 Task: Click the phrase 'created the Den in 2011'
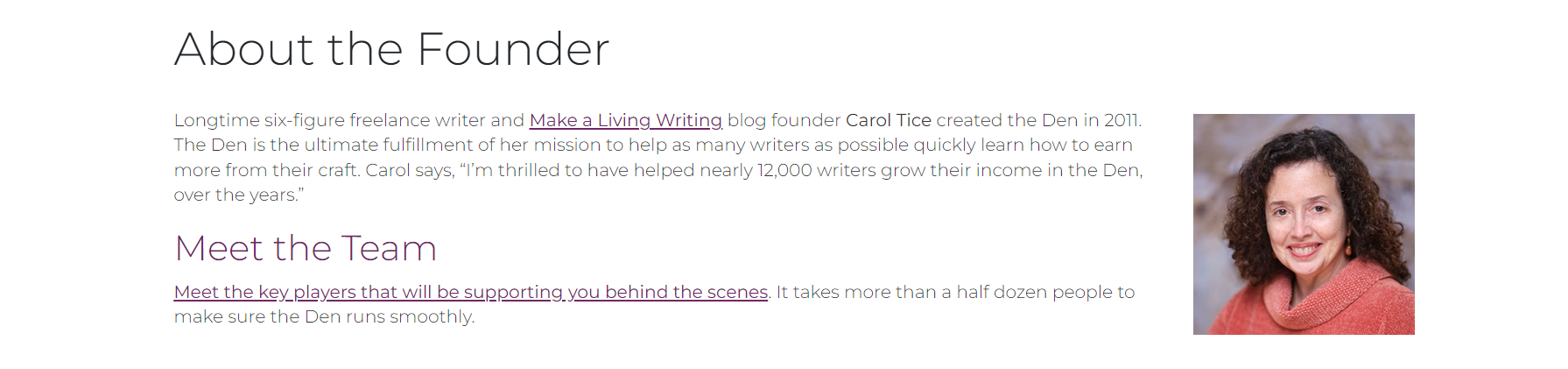[x=1037, y=120]
